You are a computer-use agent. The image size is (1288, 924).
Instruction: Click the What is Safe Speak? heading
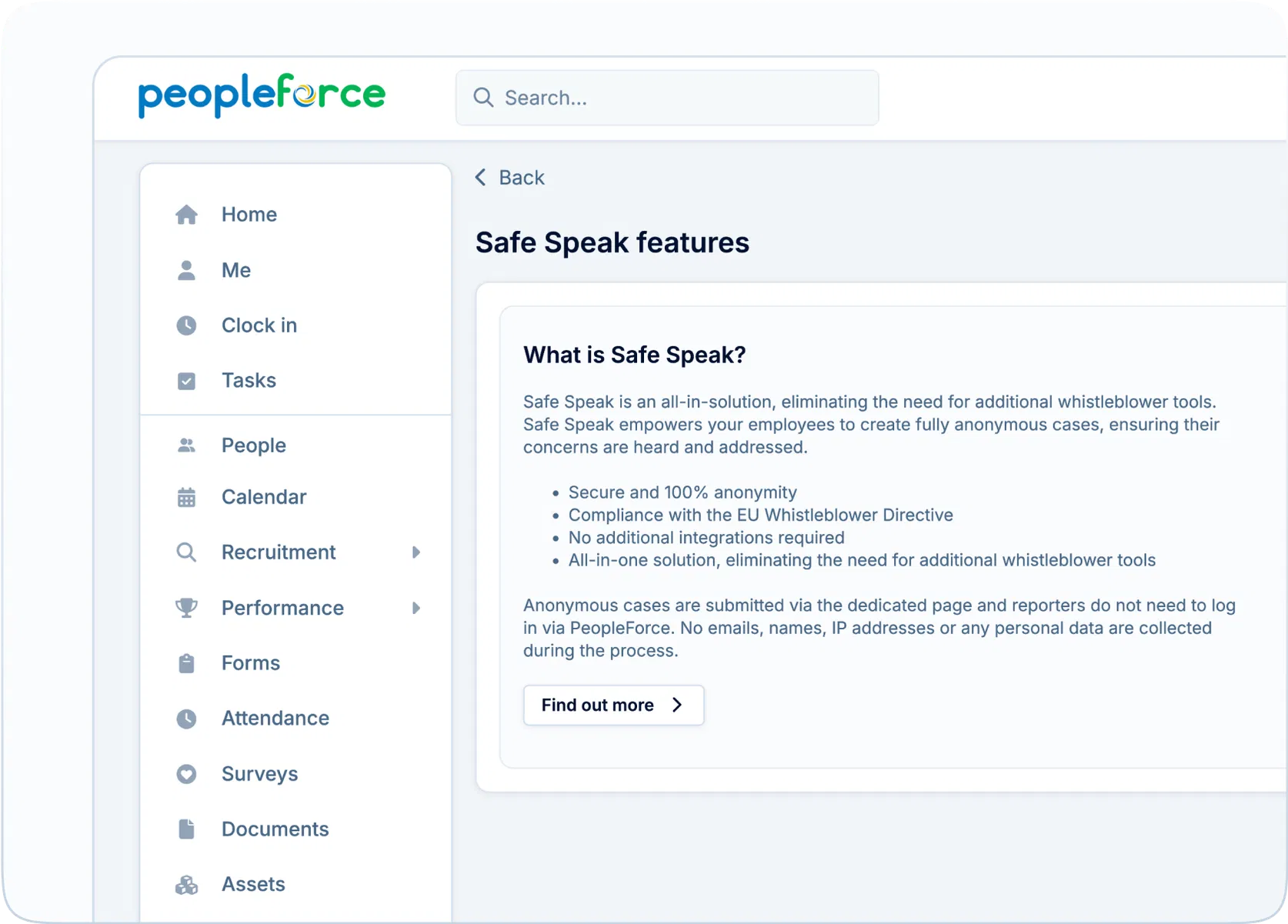coord(635,355)
